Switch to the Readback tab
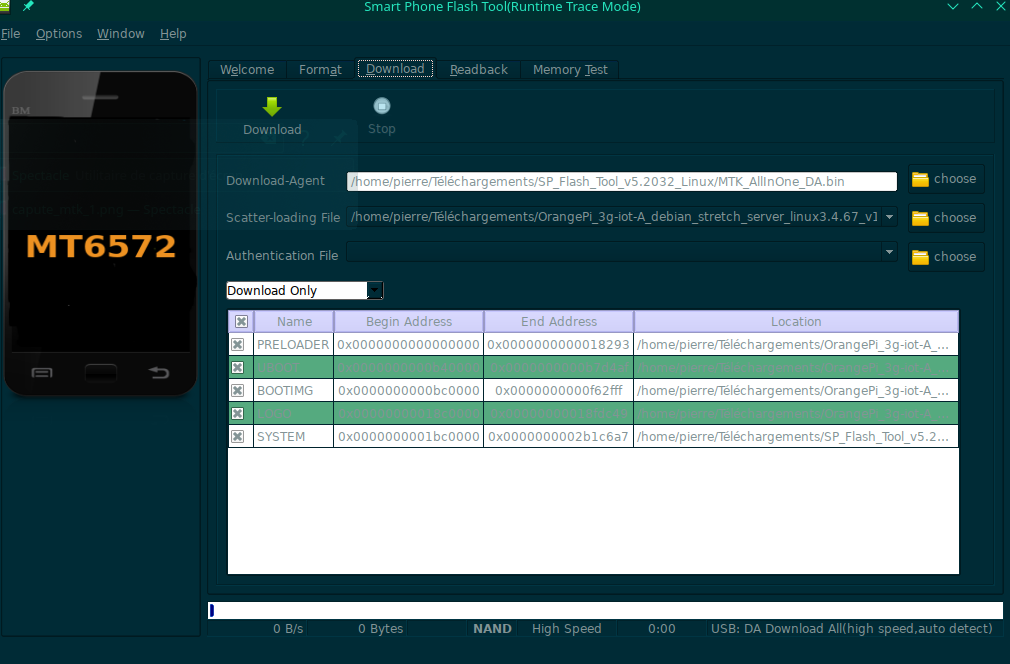 point(478,70)
